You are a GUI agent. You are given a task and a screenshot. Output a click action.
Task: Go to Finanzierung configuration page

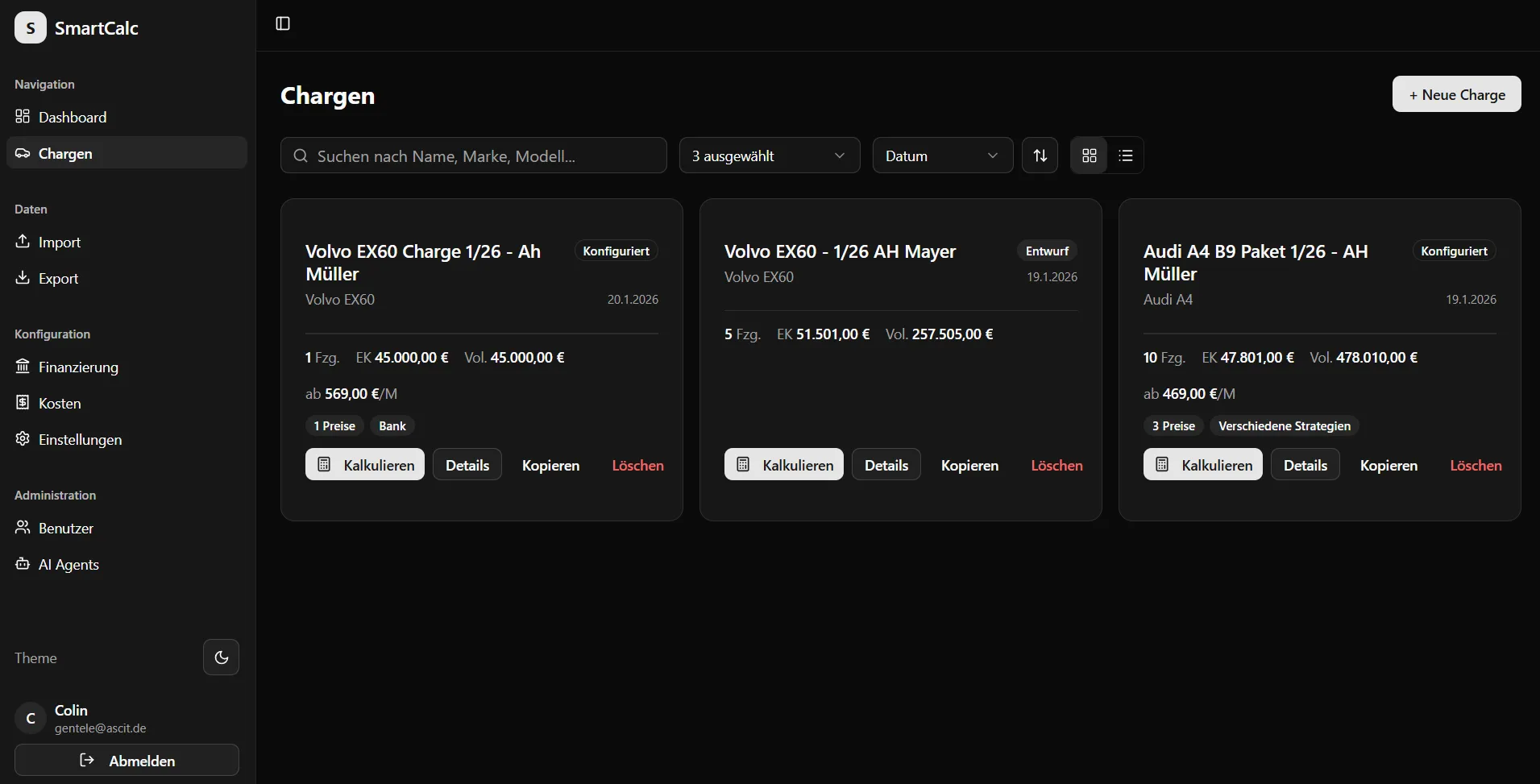click(78, 367)
